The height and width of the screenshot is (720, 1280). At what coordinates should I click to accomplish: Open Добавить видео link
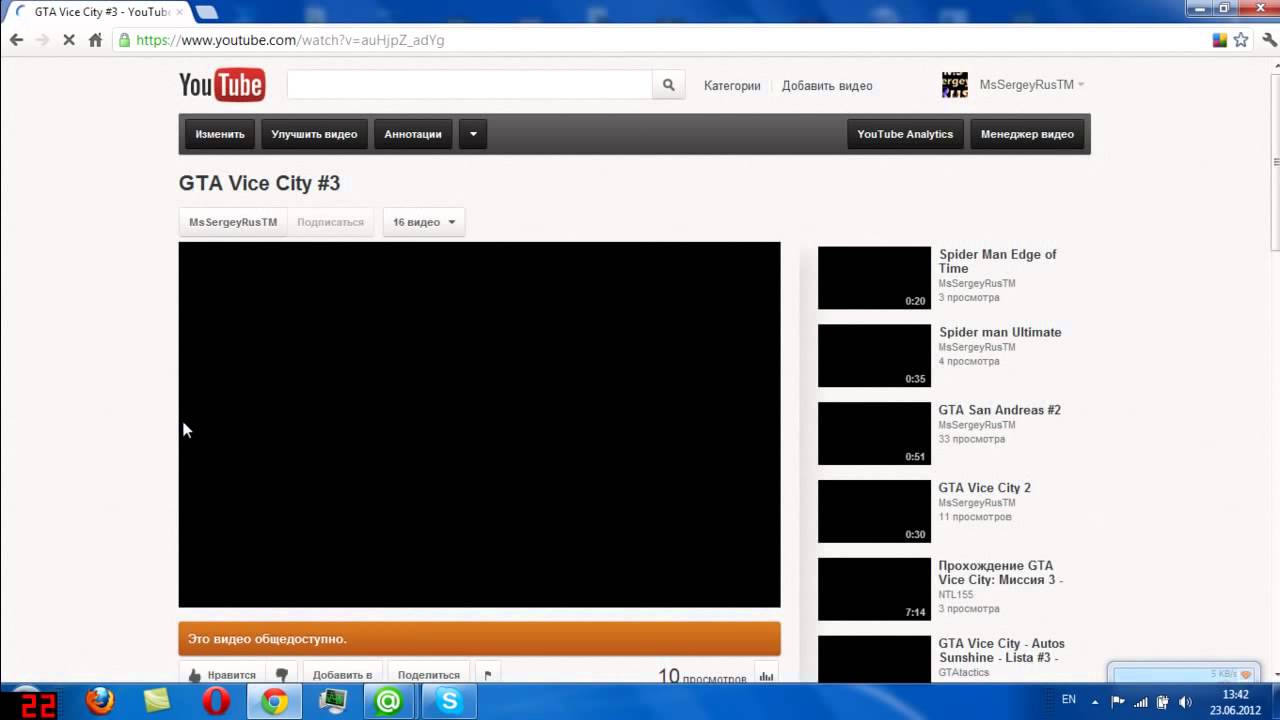click(x=827, y=86)
